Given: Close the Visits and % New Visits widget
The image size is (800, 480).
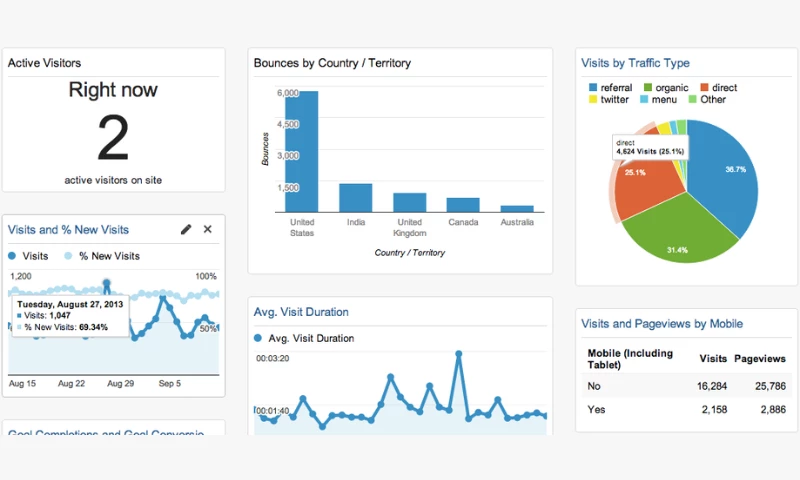Looking at the screenshot, I should pos(208,230).
